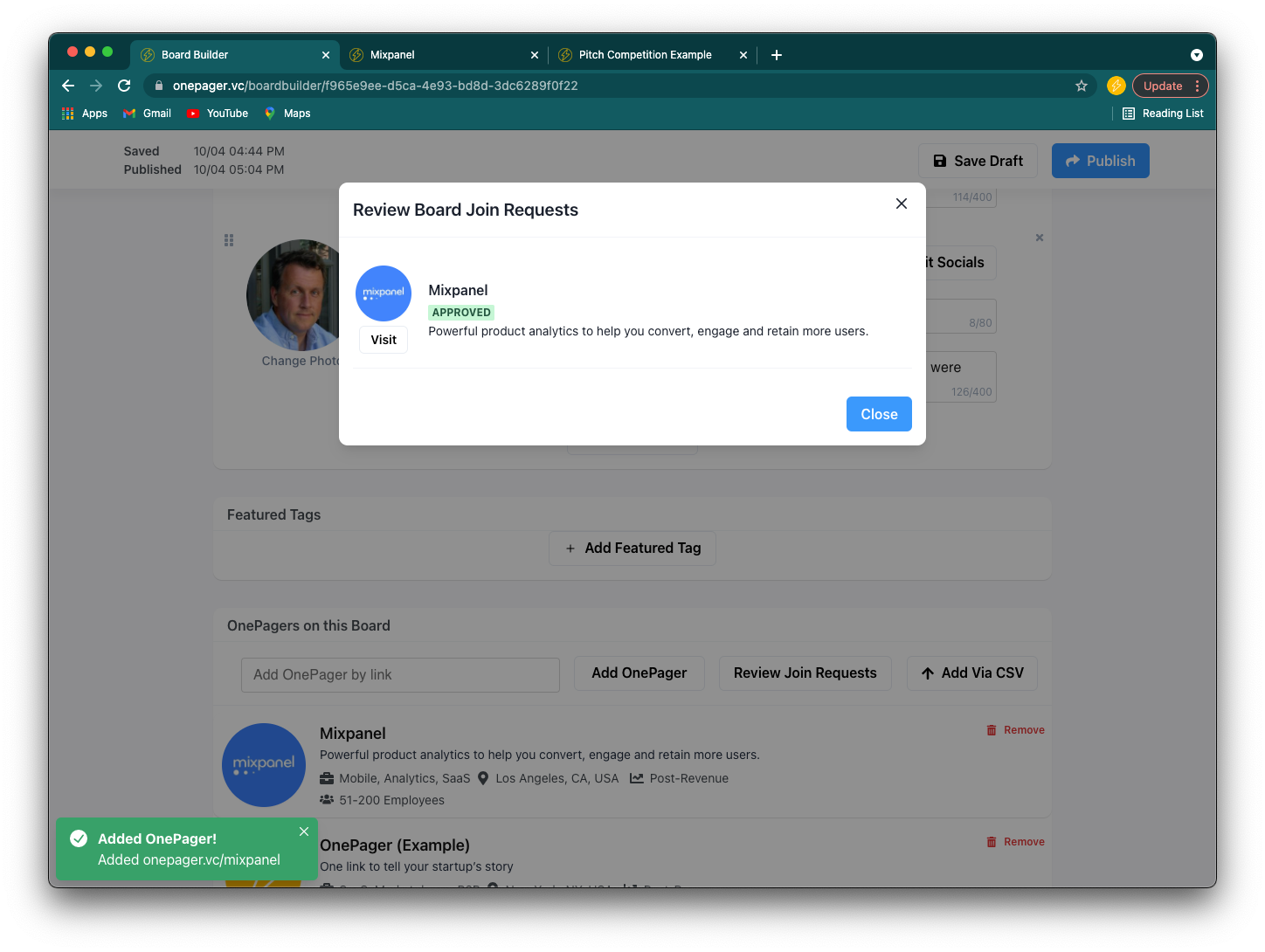Click the Socials button behind dialog
The width and height of the screenshot is (1265, 952).
pyautogui.click(x=960, y=263)
